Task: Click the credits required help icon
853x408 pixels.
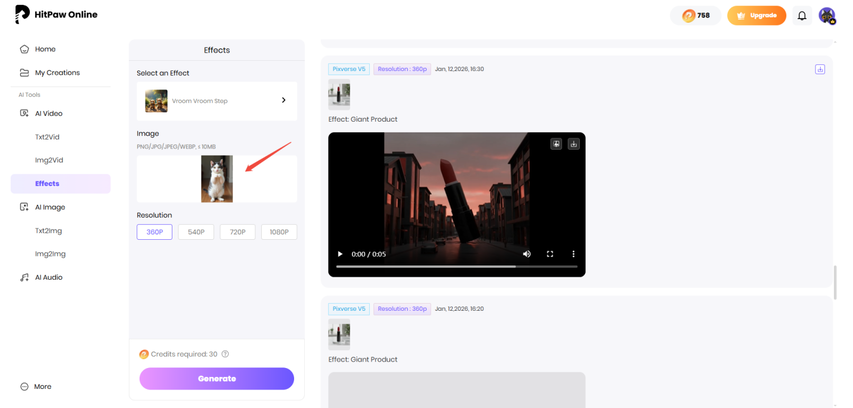Action: point(225,354)
